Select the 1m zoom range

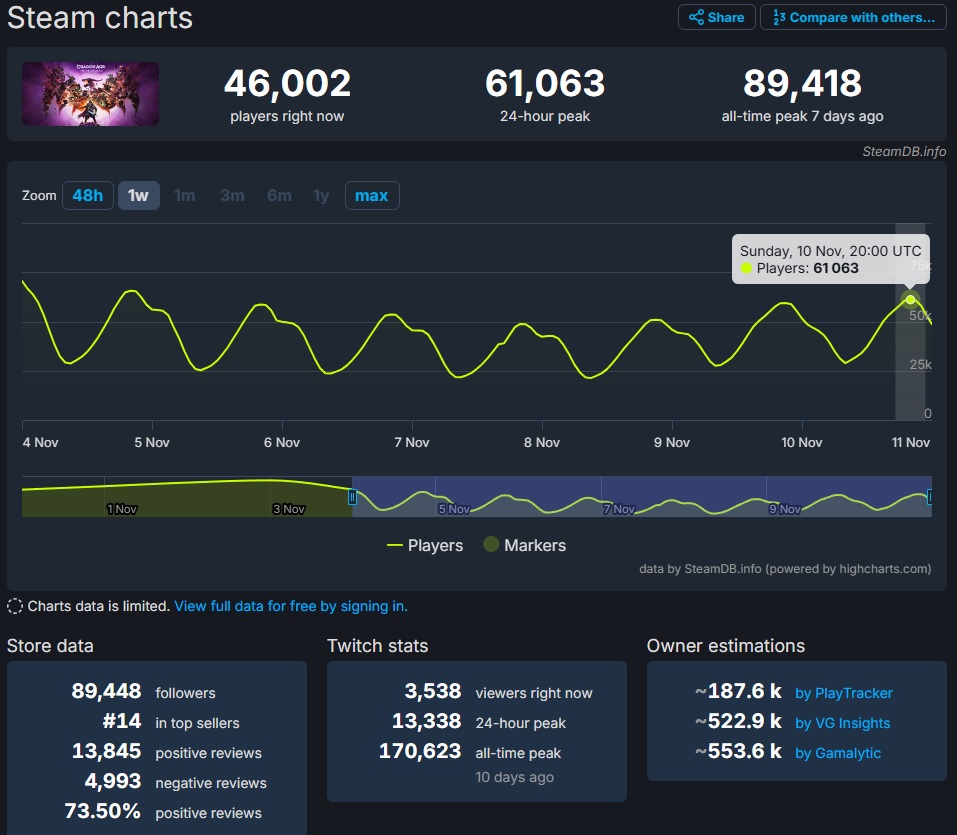184,195
